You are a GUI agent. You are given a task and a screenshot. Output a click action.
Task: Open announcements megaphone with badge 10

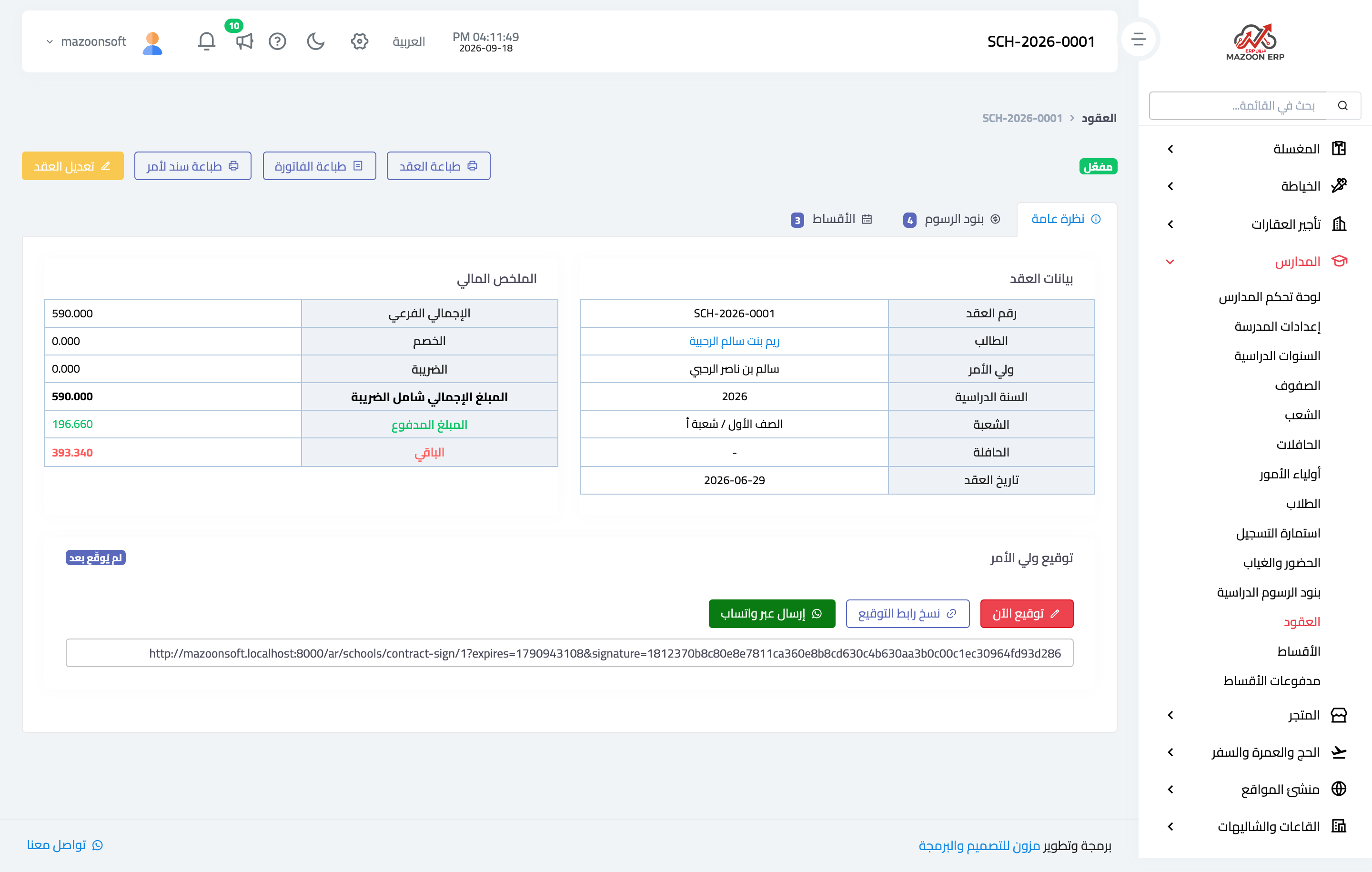point(244,41)
